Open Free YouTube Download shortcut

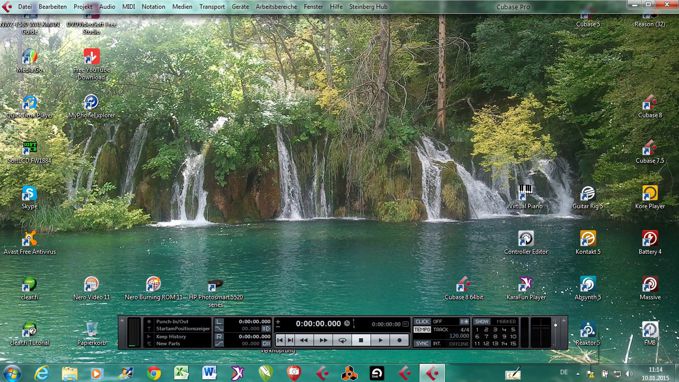pos(91,64)
